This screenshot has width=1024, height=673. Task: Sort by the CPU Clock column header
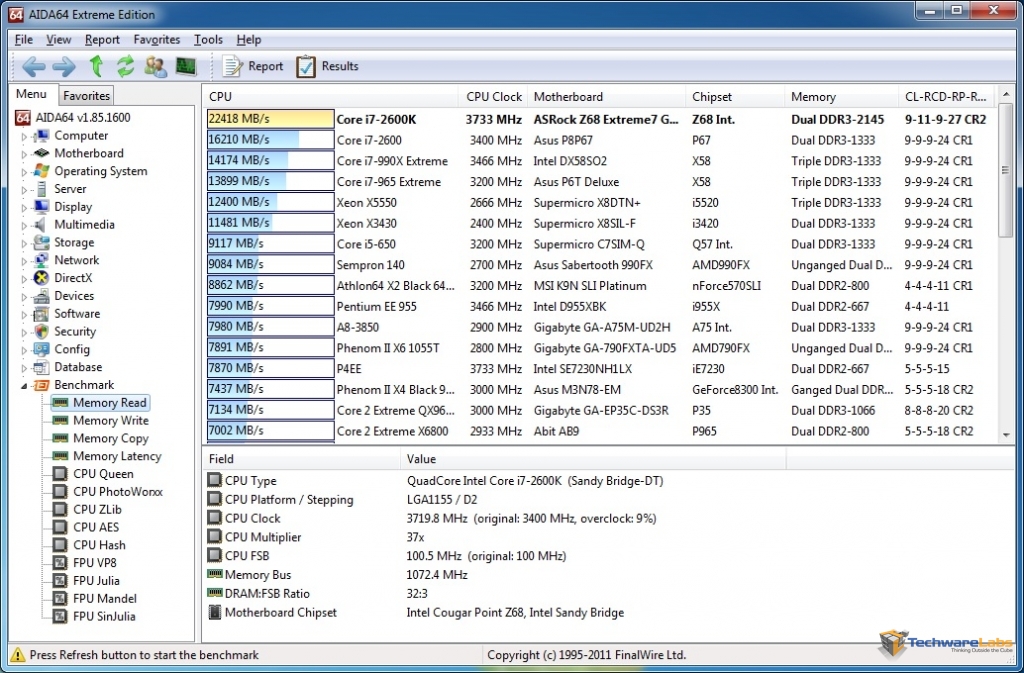492,97
